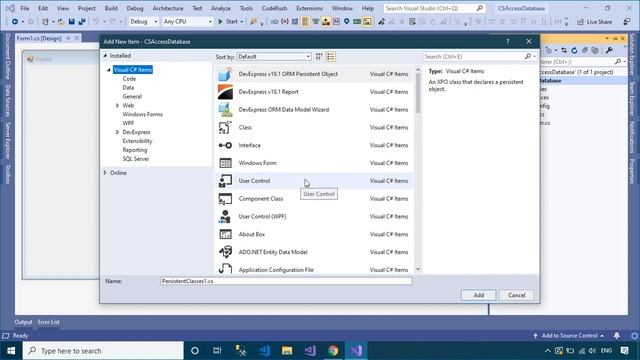Open the Toolbox side tab
Image resolution: width=640 pixels, height=360 pixels.
pos(7,173)
